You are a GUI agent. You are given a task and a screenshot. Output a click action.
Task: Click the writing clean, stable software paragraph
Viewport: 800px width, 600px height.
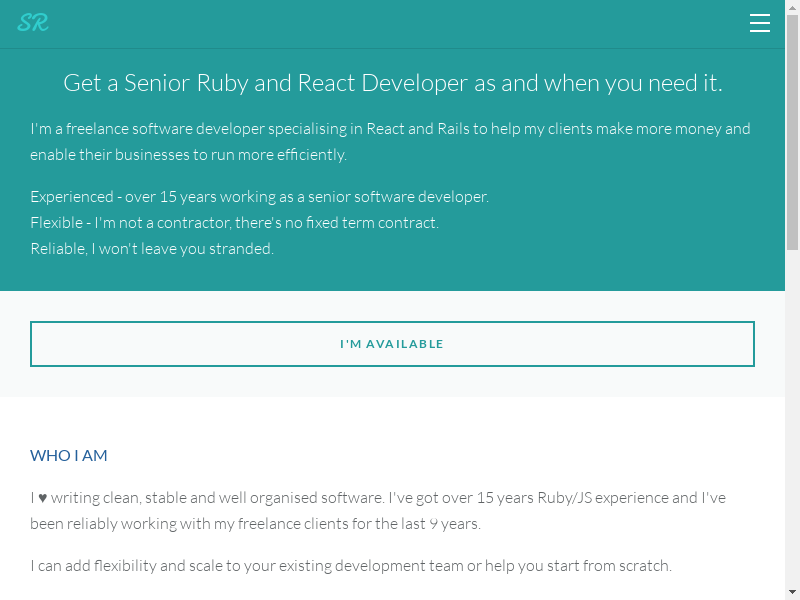377,510
